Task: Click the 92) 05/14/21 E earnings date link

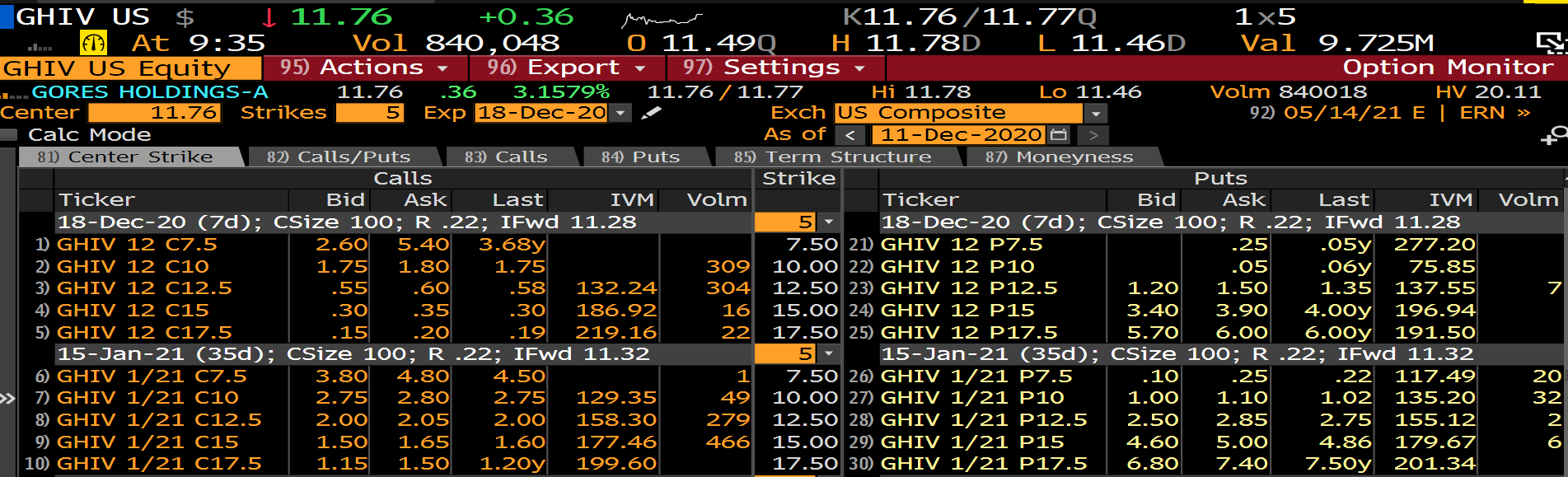Action: (1337, 113)
